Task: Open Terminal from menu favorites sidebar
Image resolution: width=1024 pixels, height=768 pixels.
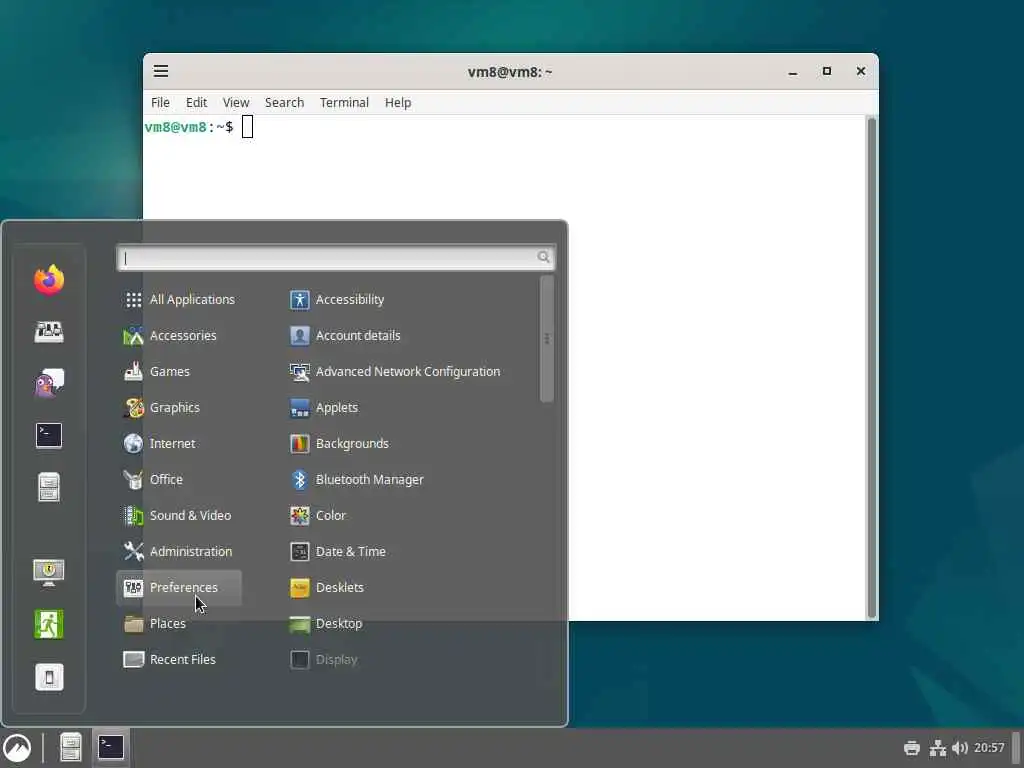Action: 49,435
